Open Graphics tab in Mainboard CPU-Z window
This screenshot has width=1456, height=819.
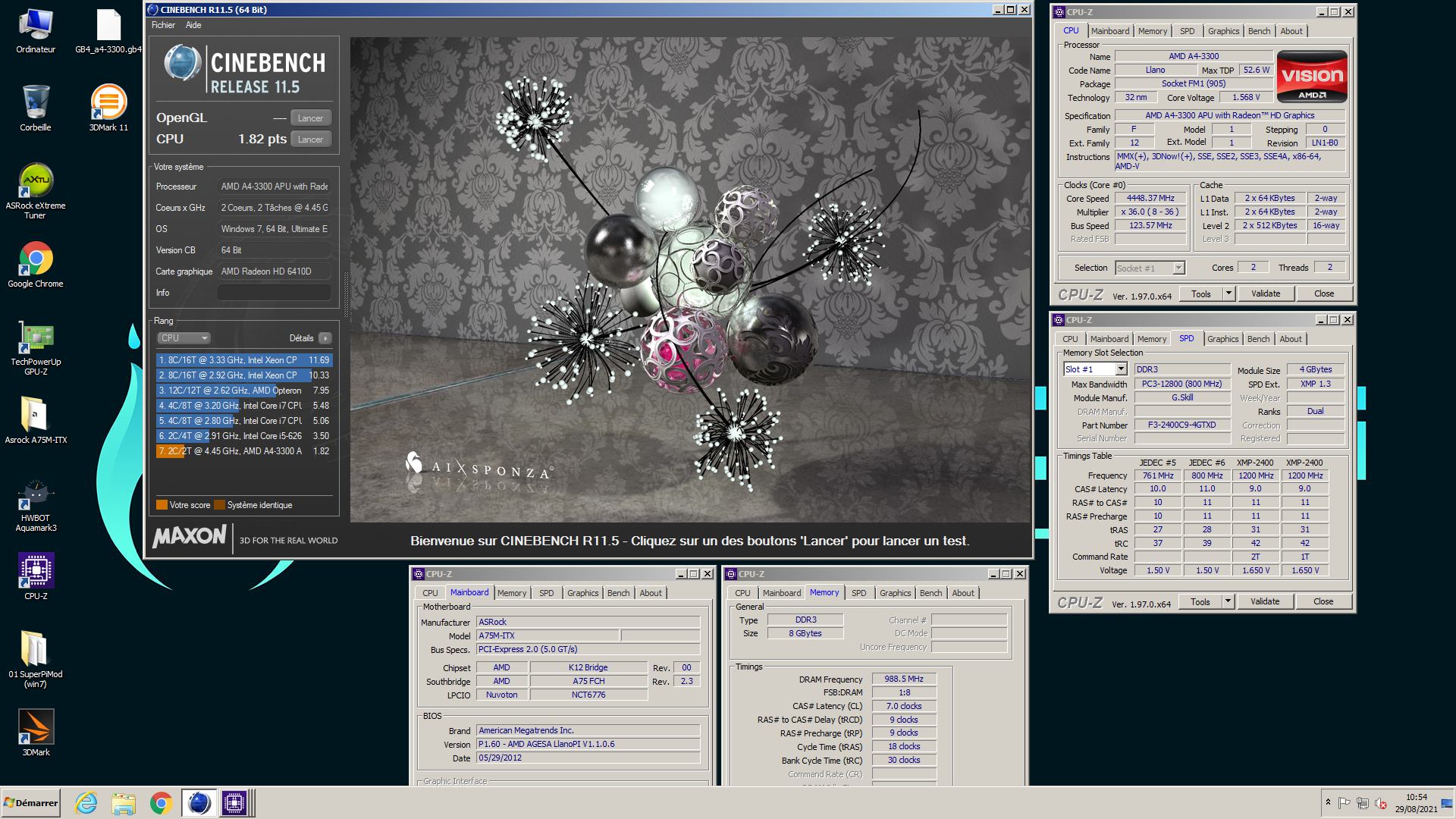[x=582, y=593]
